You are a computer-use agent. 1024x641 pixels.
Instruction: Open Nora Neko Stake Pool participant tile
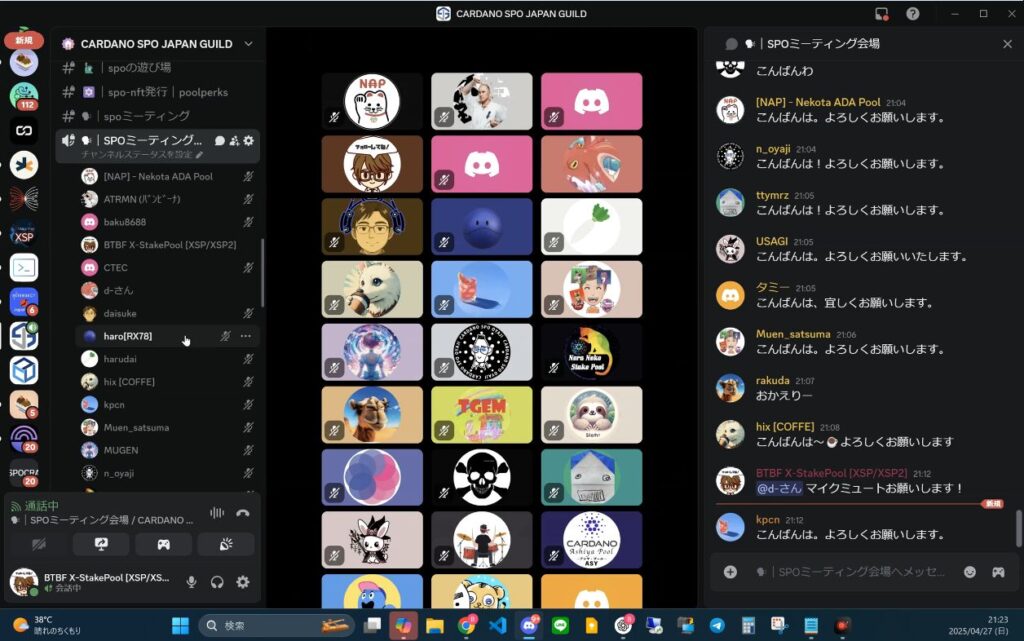[x=592, y=352]
